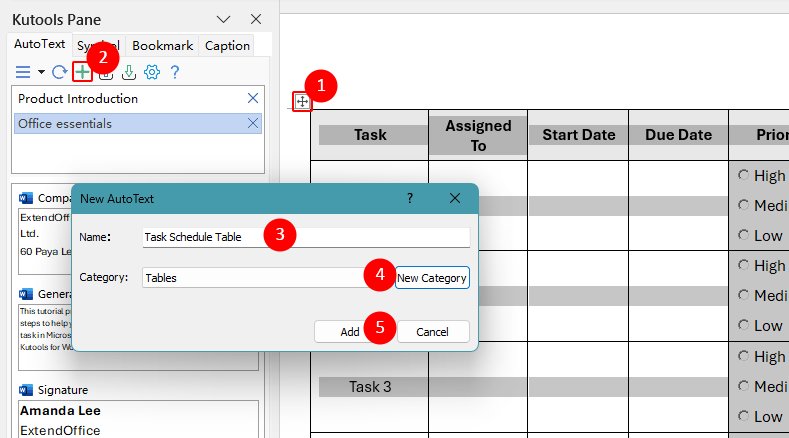This screenshot has height=438, width=789.
Task: Open AutoText settings gear icon
Action: 151,72
